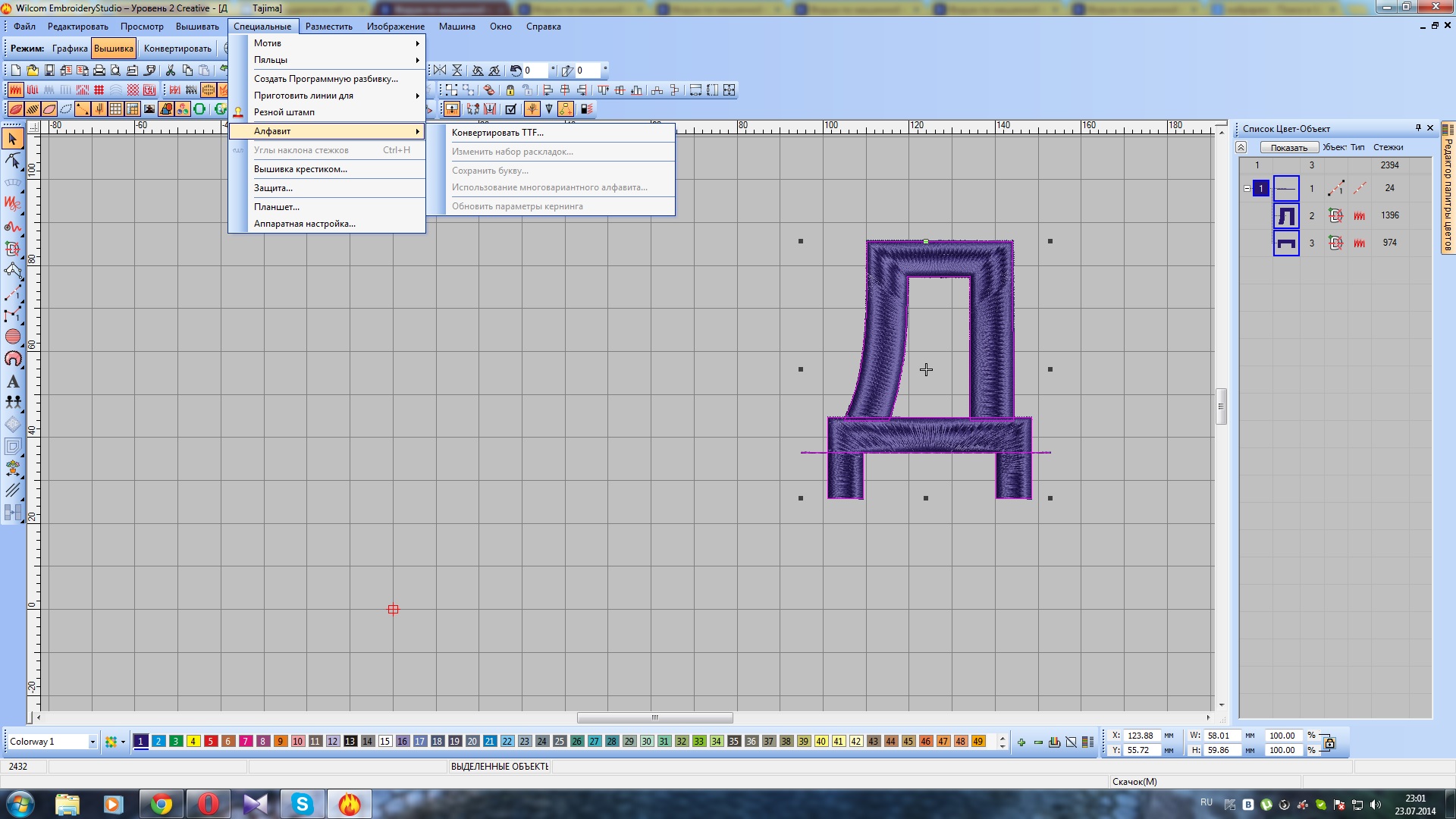Screen dimensions: 1456x819
Task: Click the Print icon in toolbar
Action: (x=99, y=70)
